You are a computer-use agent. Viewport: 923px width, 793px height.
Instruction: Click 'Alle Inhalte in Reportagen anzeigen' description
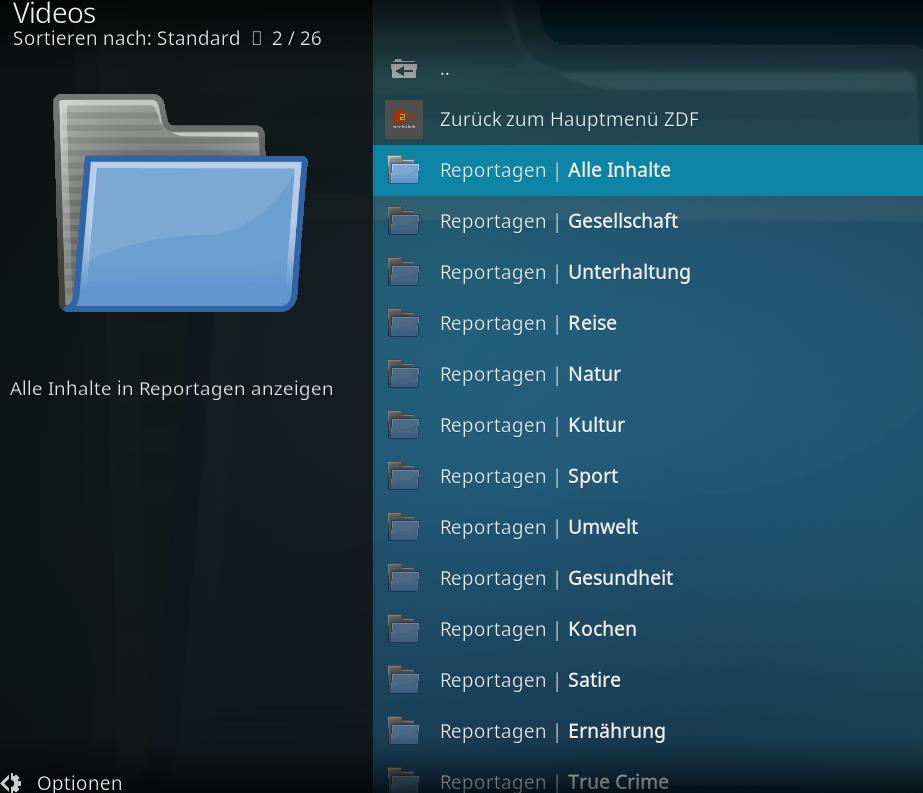click(x=172, y=389)
